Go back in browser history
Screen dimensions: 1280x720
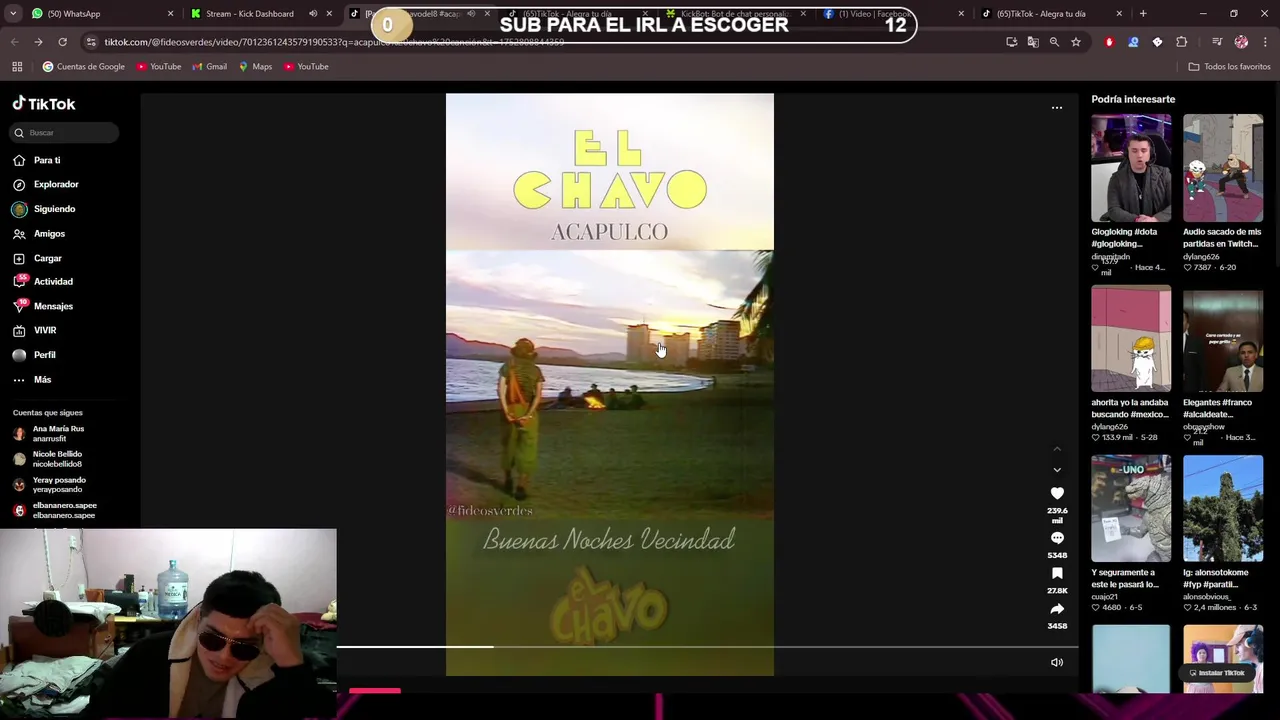point(14,42)
